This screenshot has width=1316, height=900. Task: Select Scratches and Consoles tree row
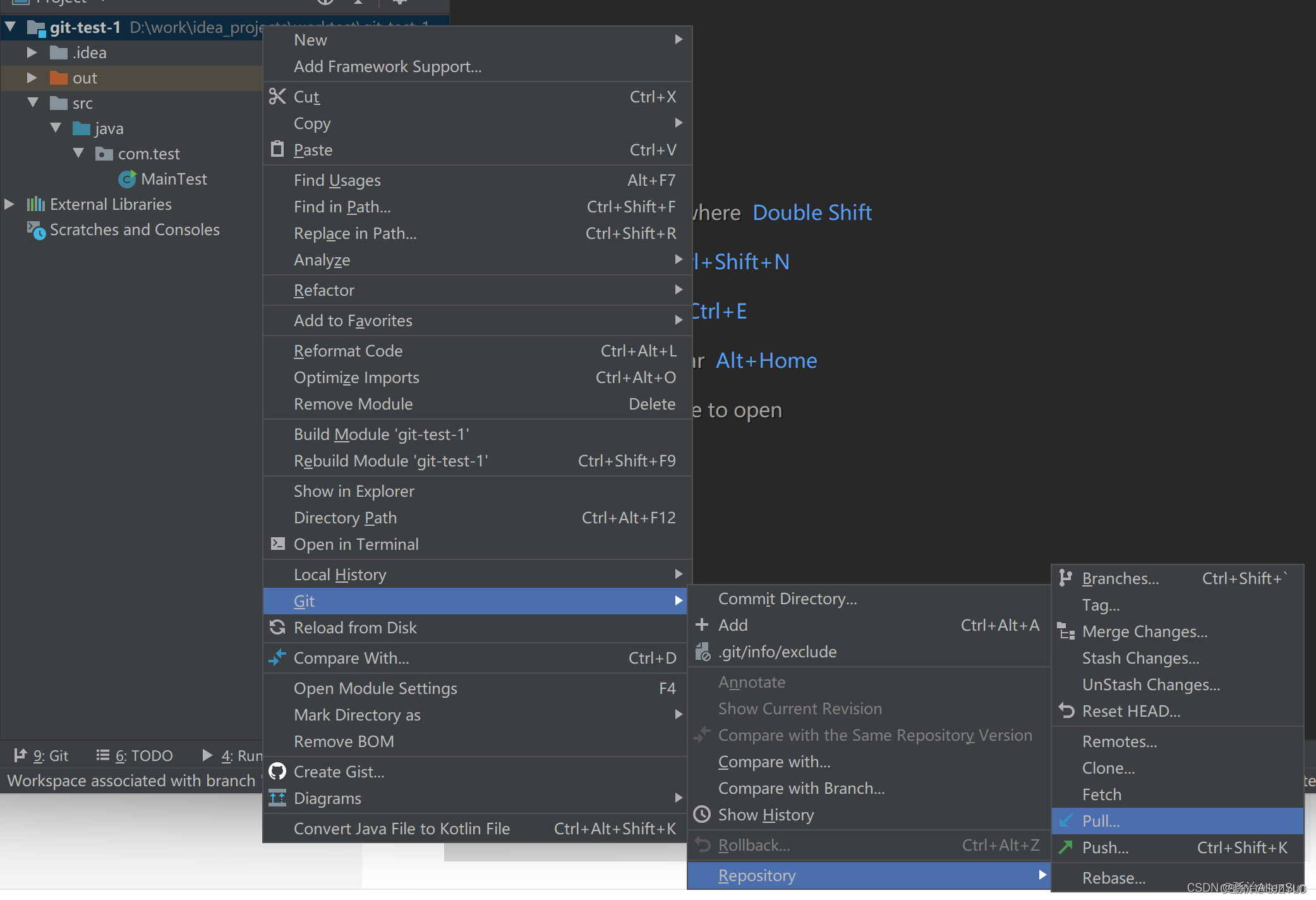(x=131, y=229)
